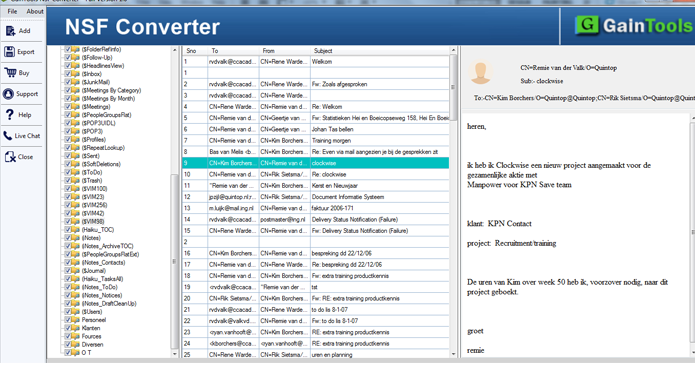Toggle the (Haiku_TOC) checkbox
The height and width of the screenshot is (366, 695).
coord(68,230)
